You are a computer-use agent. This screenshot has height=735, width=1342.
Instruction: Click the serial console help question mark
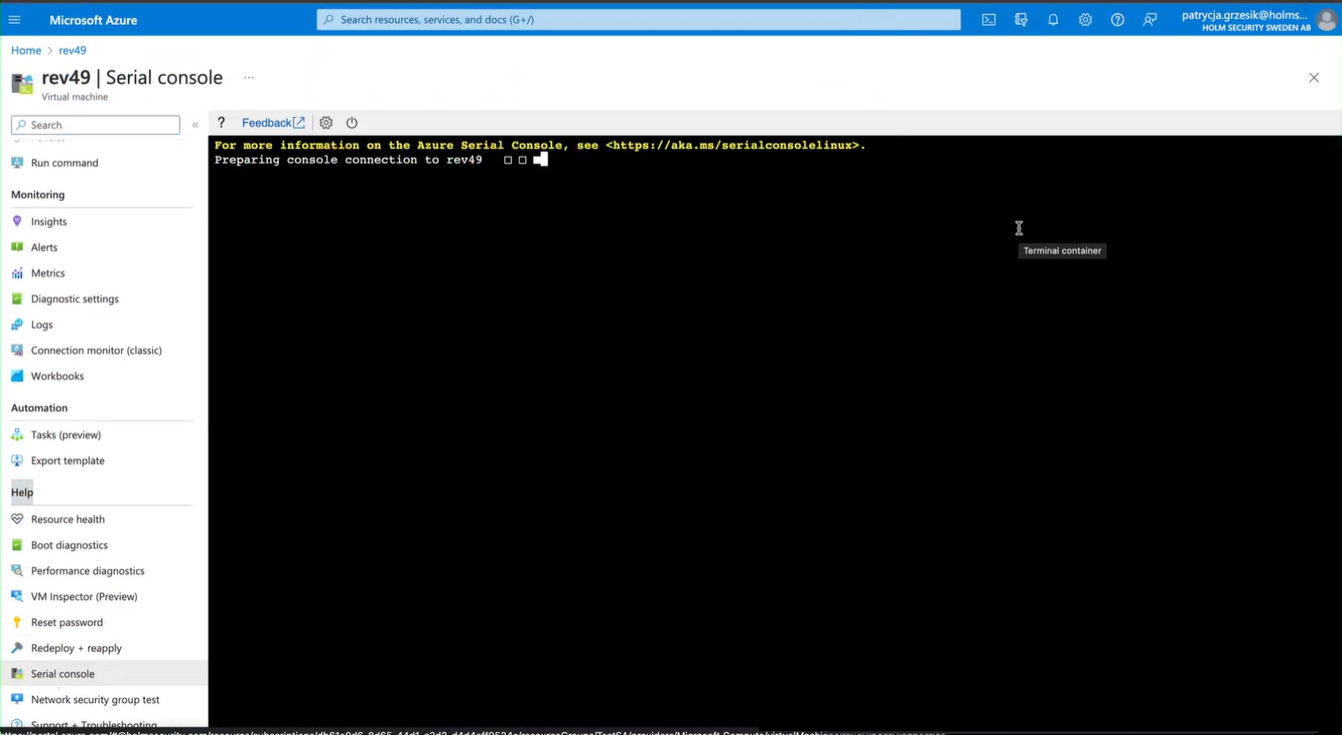pyautogui.click(x=221, y=123)
